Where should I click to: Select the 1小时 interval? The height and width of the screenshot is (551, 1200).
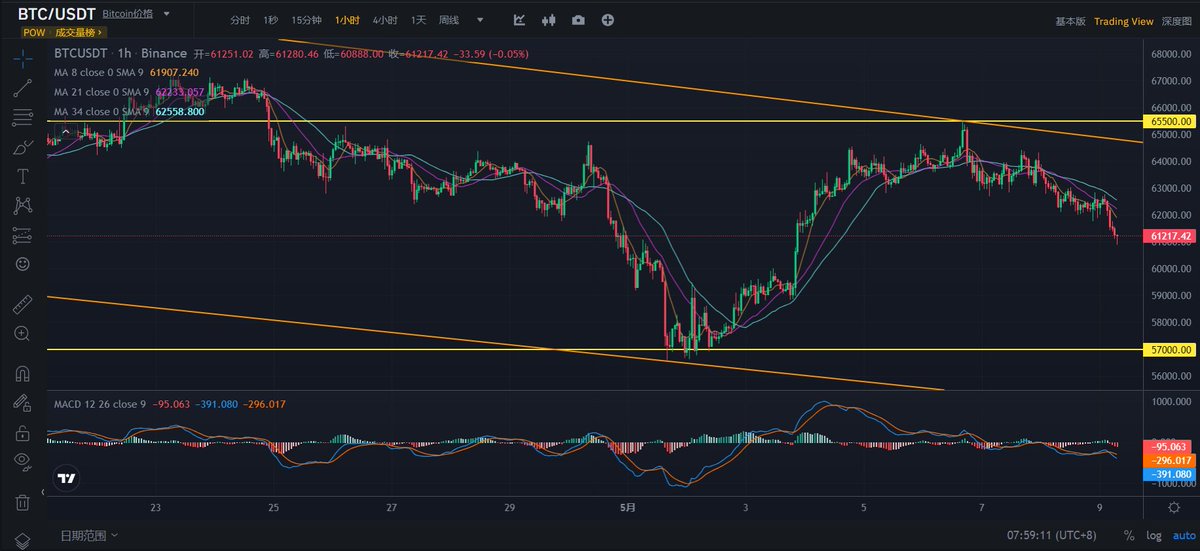point(348,20)
